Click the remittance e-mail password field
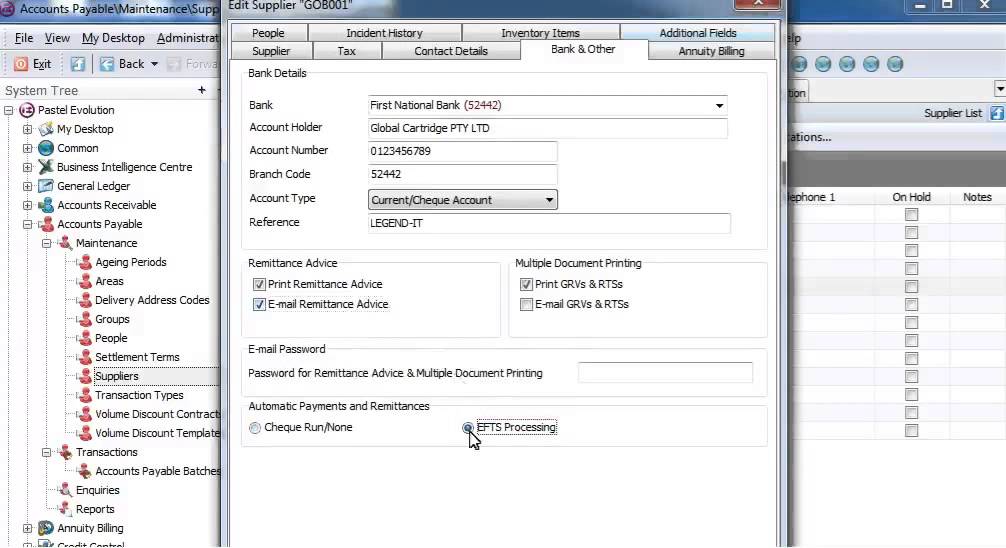 click(x=665, y=373)
